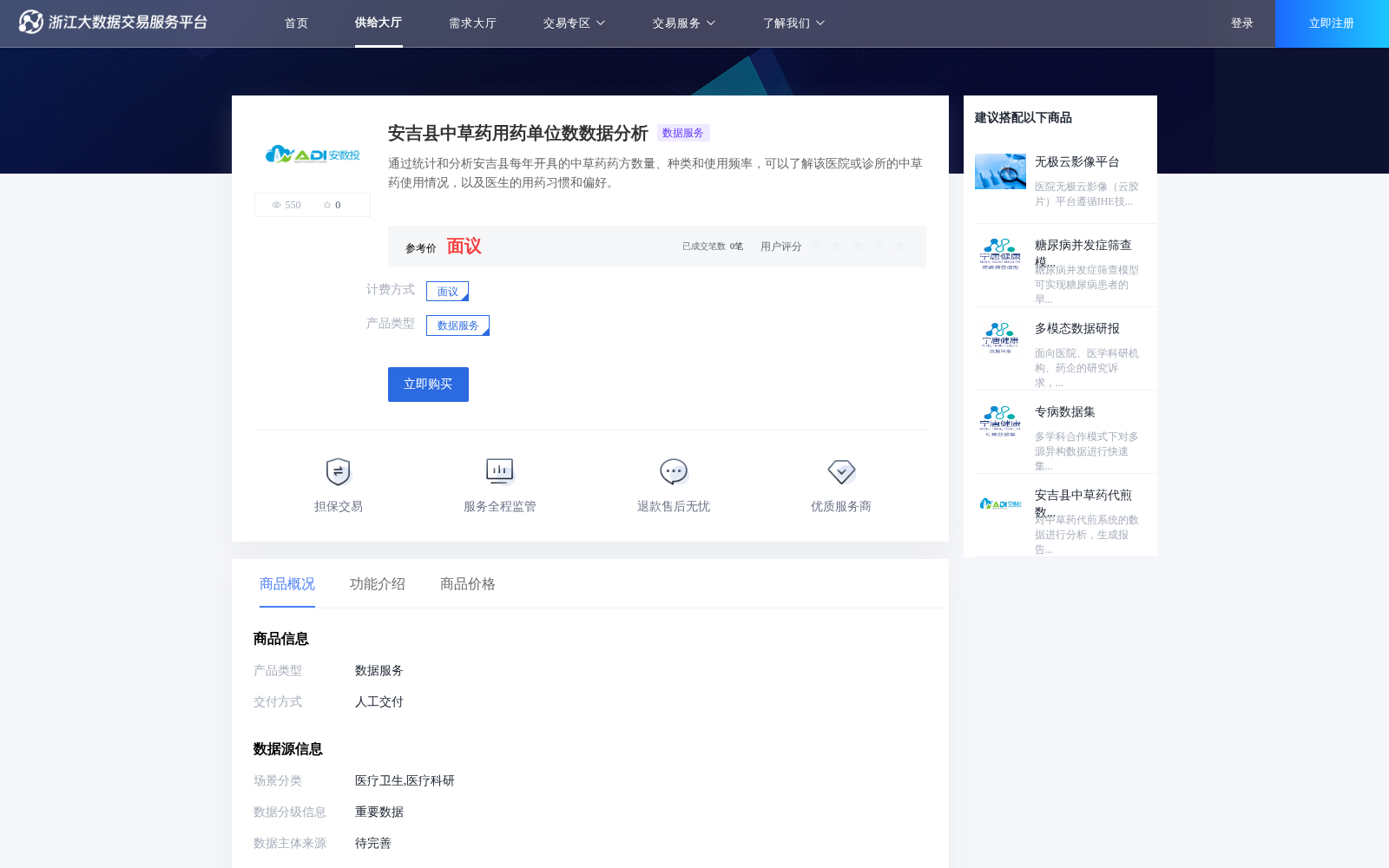Open 多模态数据研报 title link
The height and width of the screenshot is (868, 1389).
click(1077, 329)
